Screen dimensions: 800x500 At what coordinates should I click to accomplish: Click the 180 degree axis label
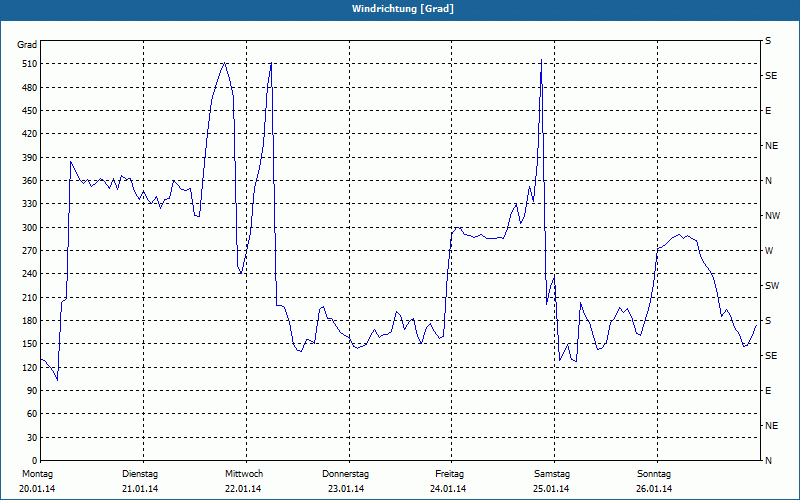30,320
